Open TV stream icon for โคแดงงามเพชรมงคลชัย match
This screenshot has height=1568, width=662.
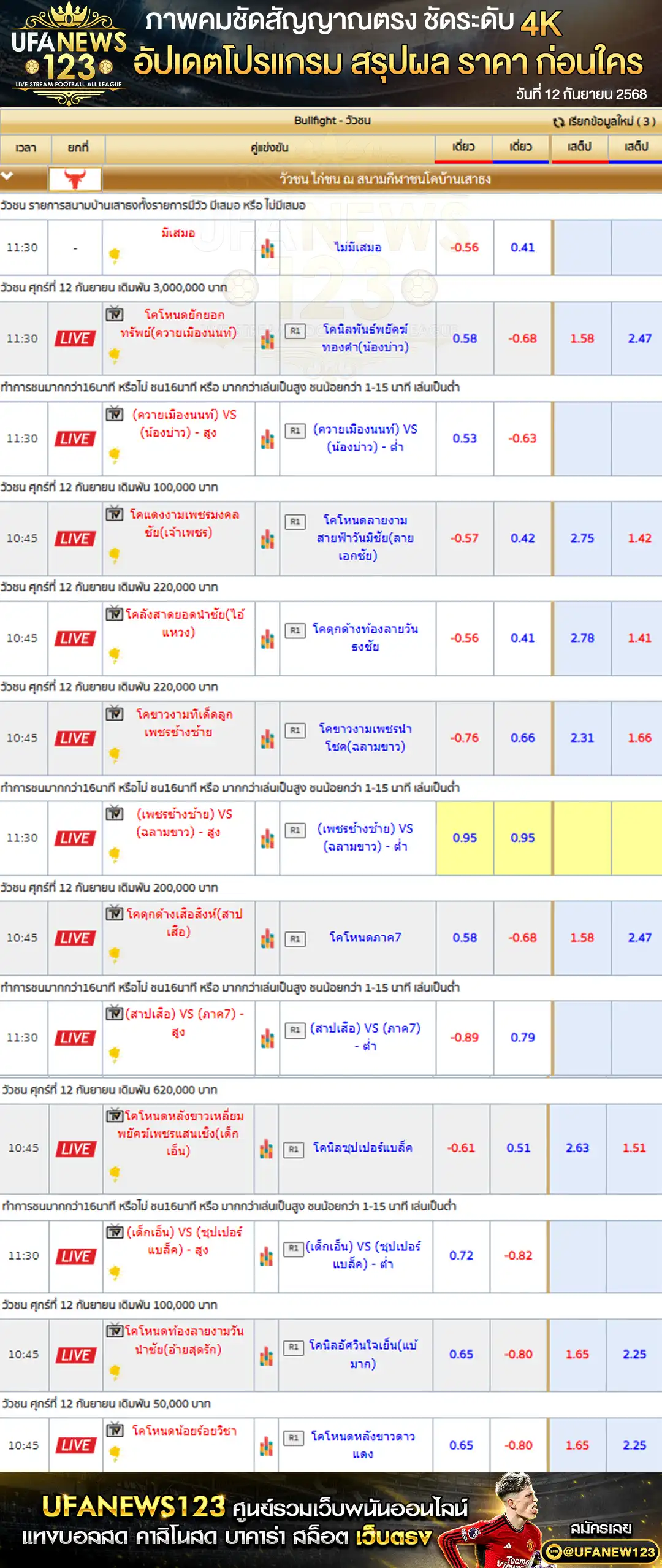[115, 514]
